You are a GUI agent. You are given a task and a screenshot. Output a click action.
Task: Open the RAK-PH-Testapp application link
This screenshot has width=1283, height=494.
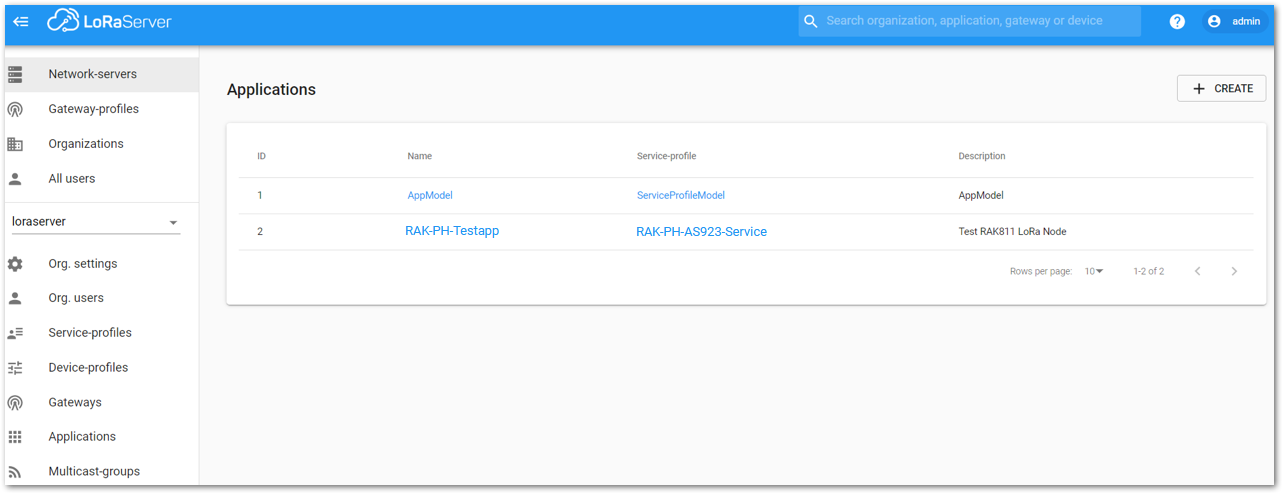[452, 231]
